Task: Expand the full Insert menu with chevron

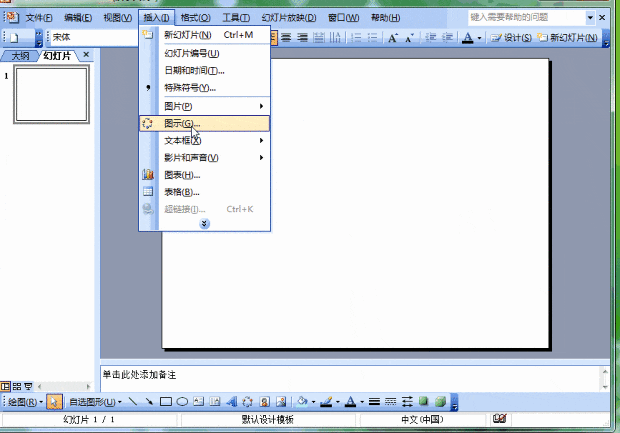Action: [x=205, y=224]
